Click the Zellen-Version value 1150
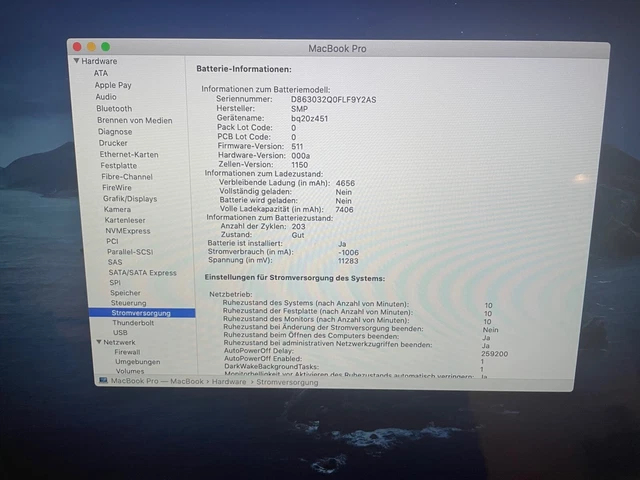Screen dimensions: 640x480 (x=300, y=165)
